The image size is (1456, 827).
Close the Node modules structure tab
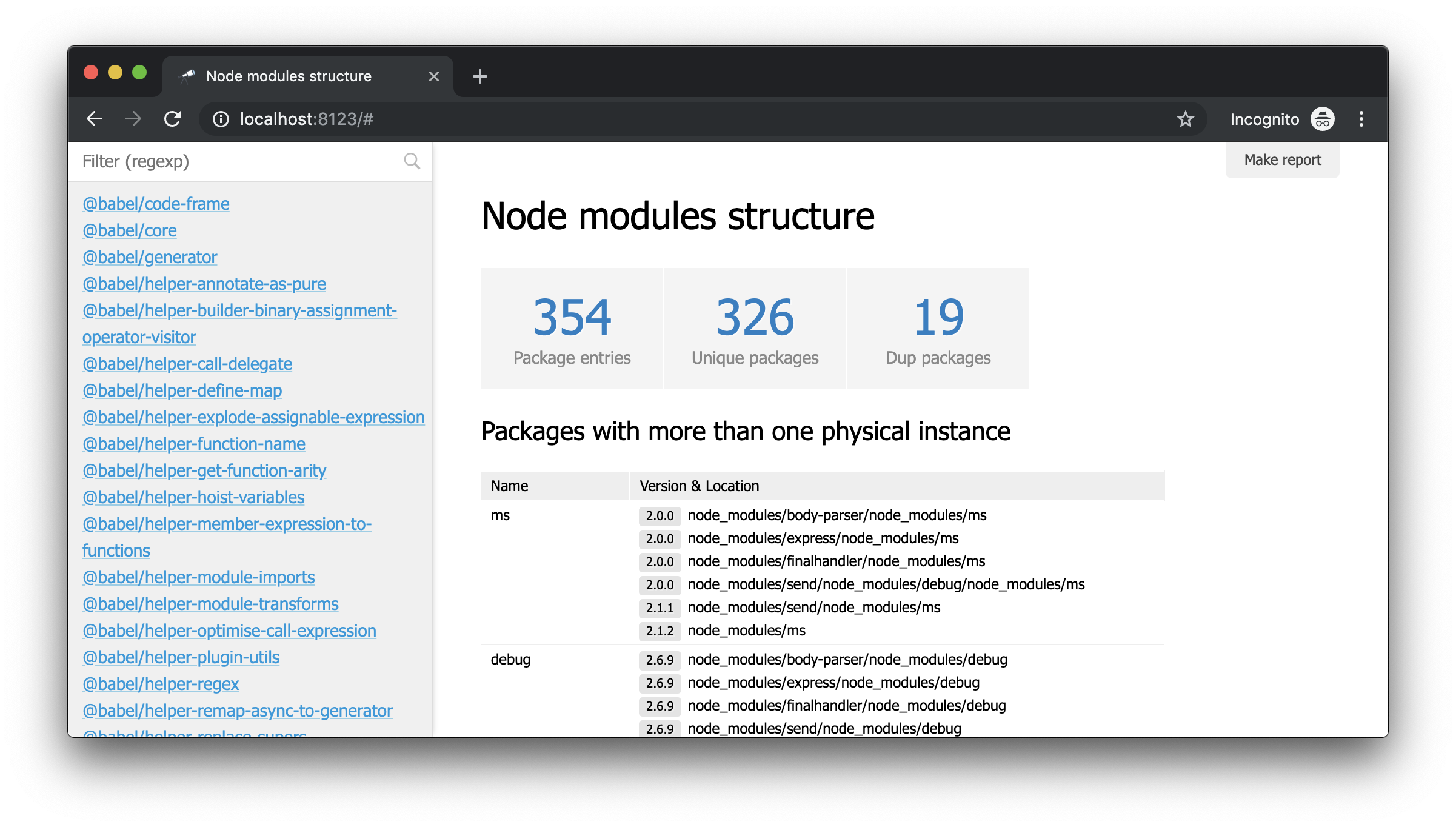434,76
